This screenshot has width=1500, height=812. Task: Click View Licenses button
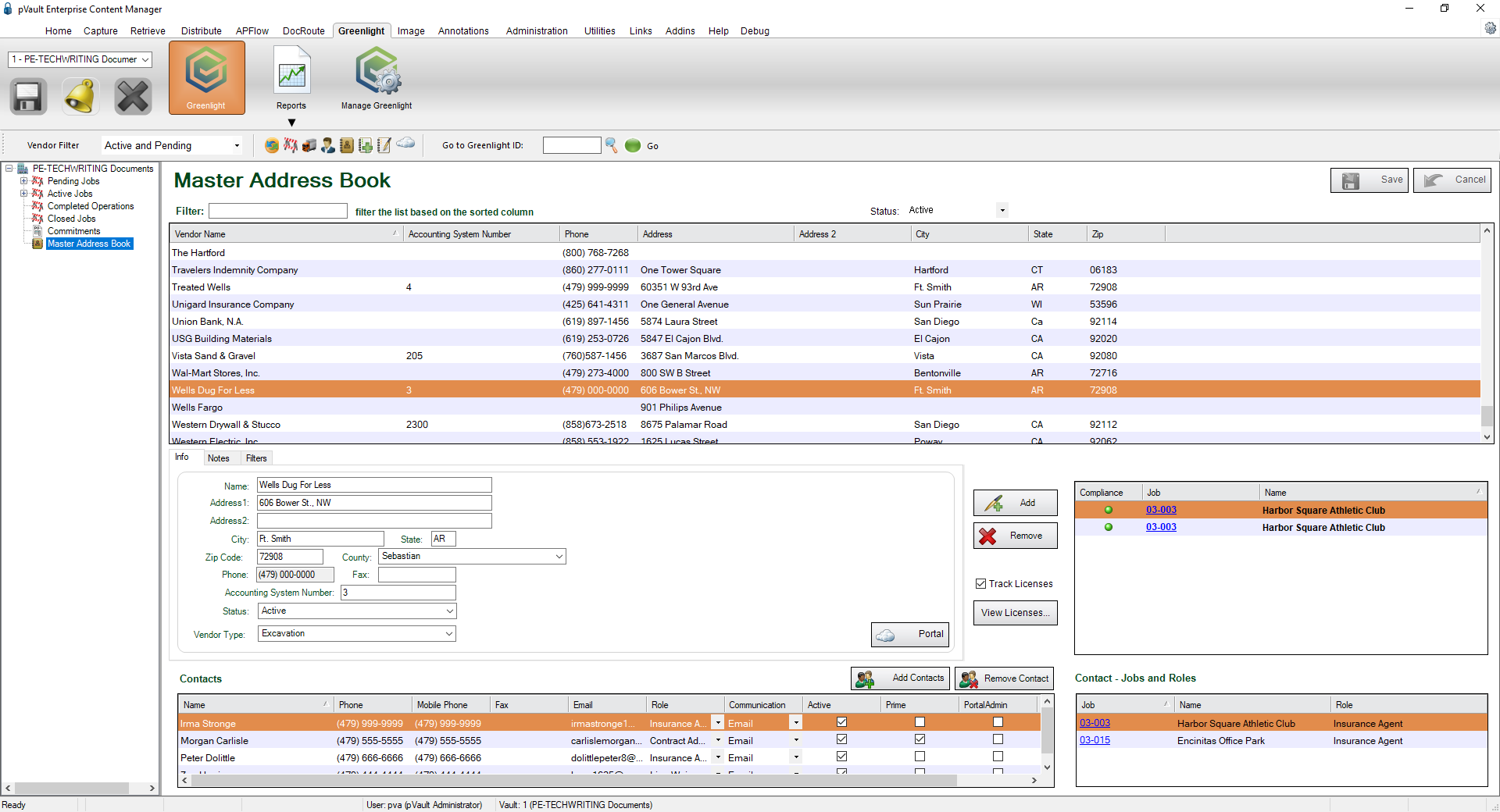[1016, 613]
